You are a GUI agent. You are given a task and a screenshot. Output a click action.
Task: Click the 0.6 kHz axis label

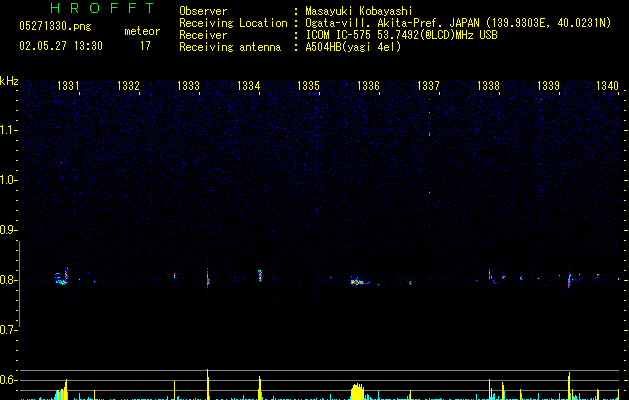pyautogui.click(x=8, y=380)
